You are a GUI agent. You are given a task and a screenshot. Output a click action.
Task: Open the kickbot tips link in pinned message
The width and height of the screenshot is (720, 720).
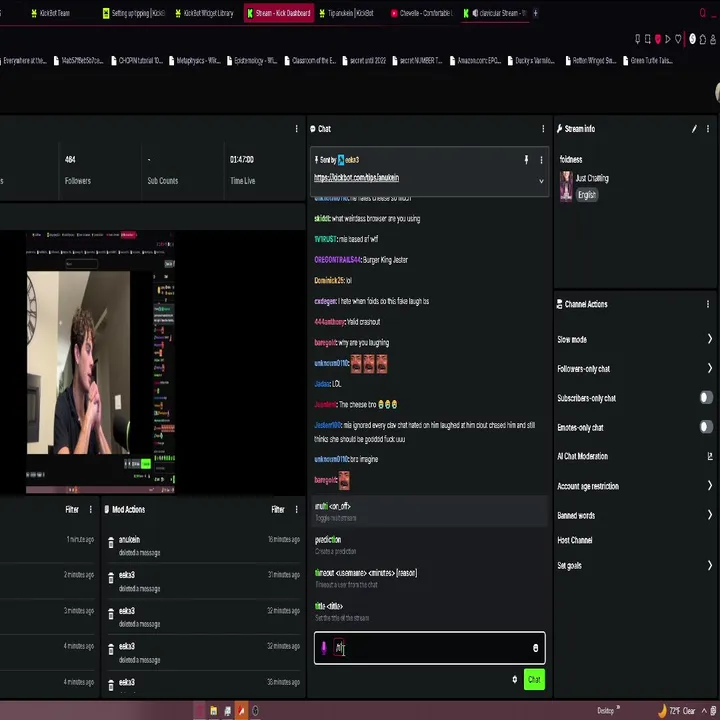(356, 178)
